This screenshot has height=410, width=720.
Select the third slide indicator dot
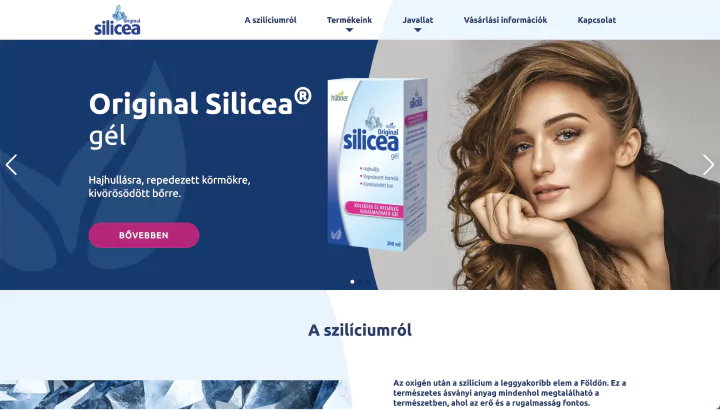pyautogui.click(x=368, y=281)
